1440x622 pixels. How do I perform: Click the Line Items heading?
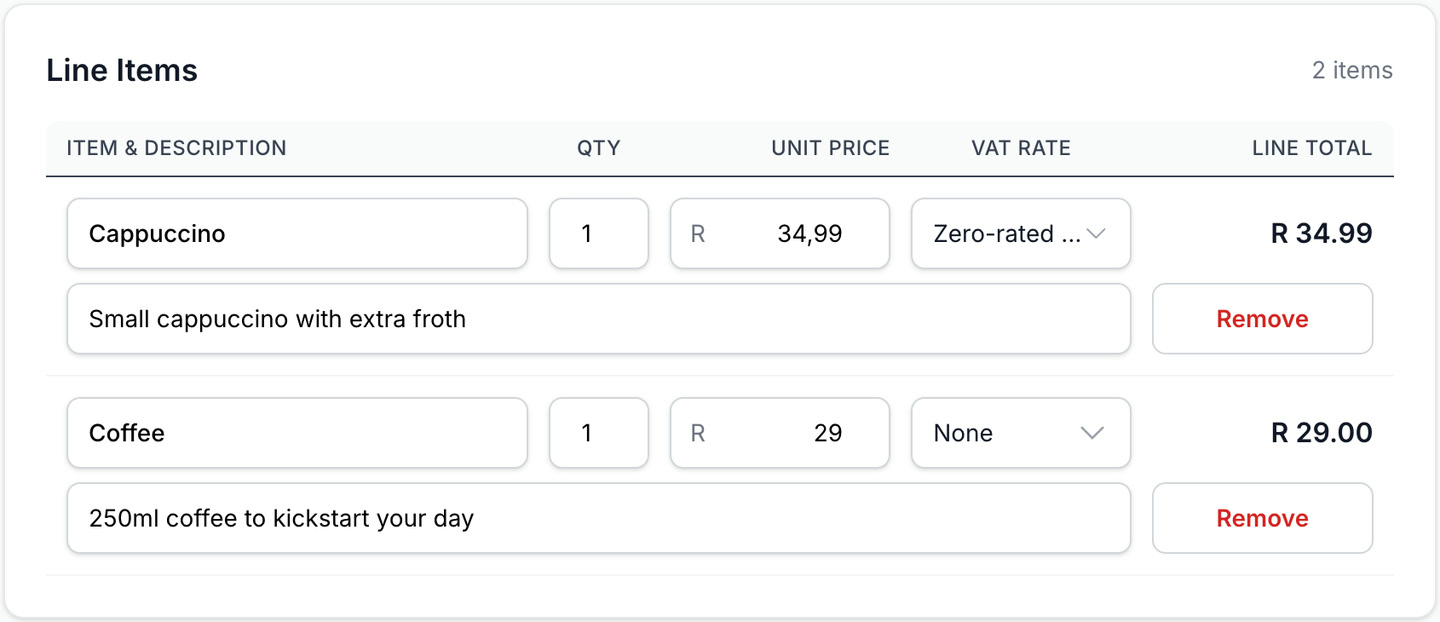click(x=121, y=70)
